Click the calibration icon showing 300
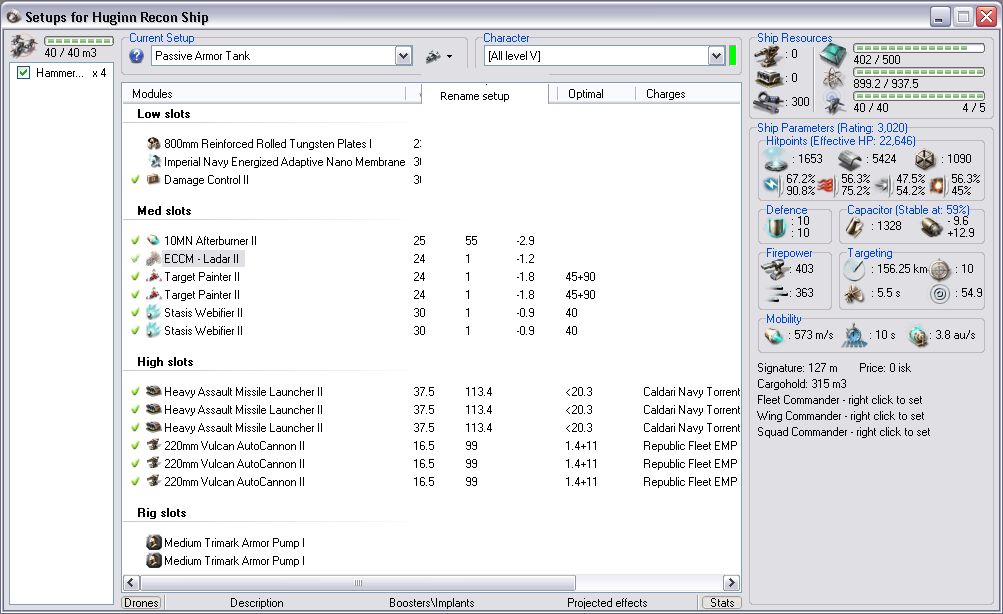Image resolution: width=1003 pixels, height=614 pixels. pyautogui.click(x=768, y=102)
